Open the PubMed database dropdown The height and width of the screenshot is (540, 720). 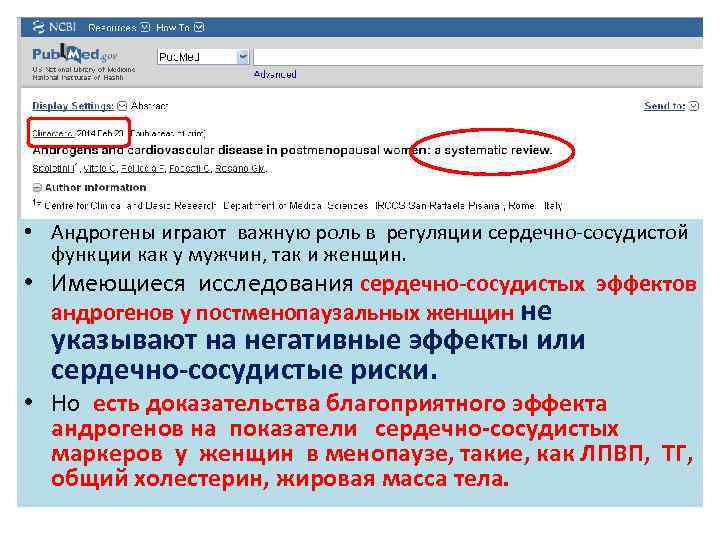coord(202,57)
